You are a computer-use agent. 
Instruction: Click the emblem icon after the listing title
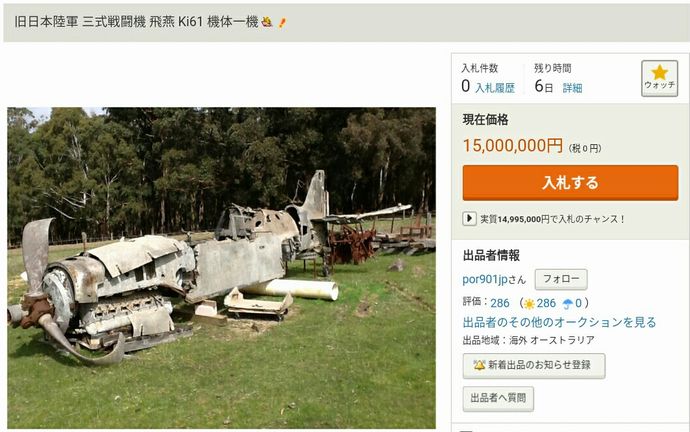pyautogui.click(x=267, y=22)
